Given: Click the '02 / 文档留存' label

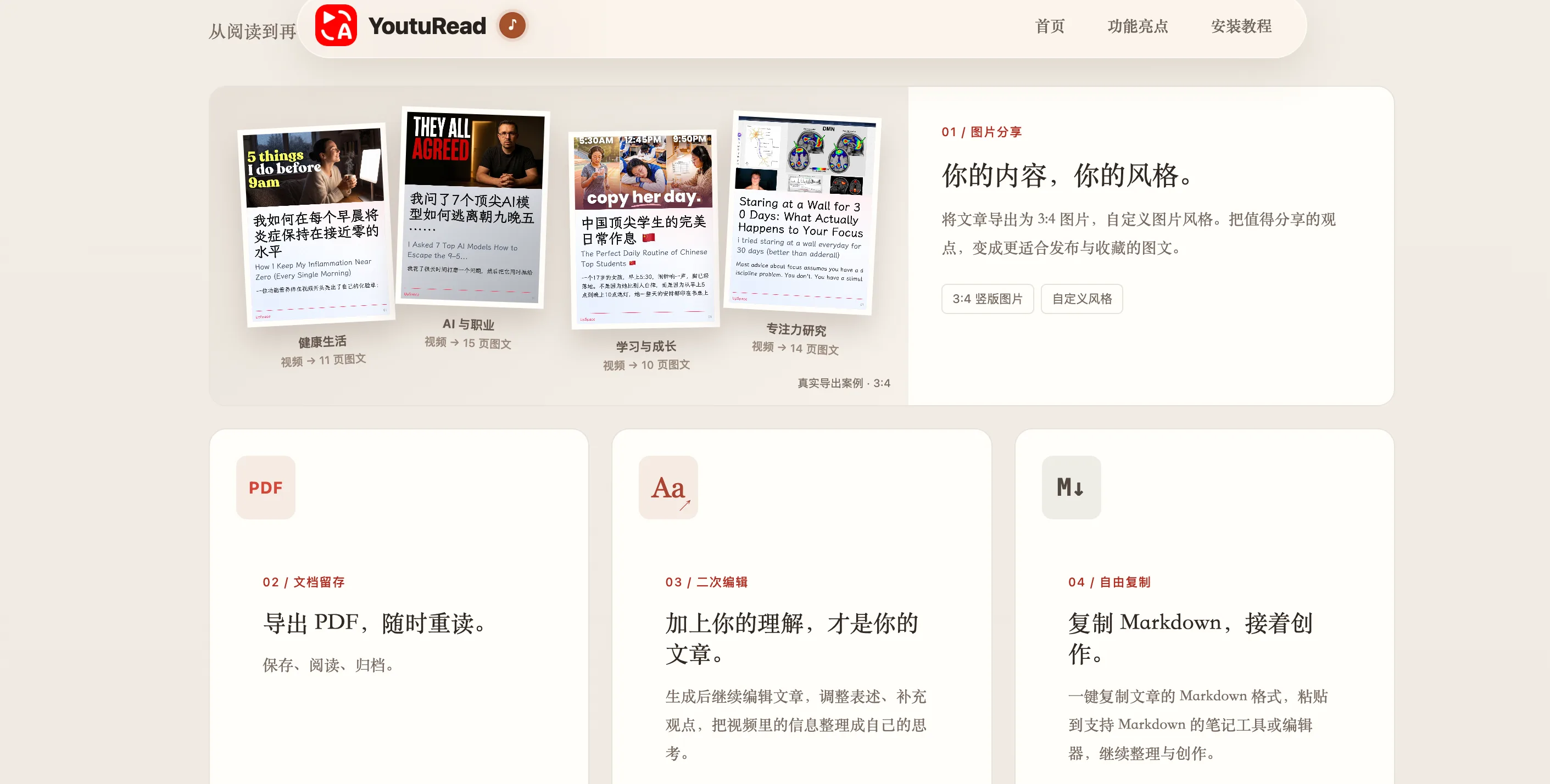Looking at the screenshot, I should coord(303,582).
